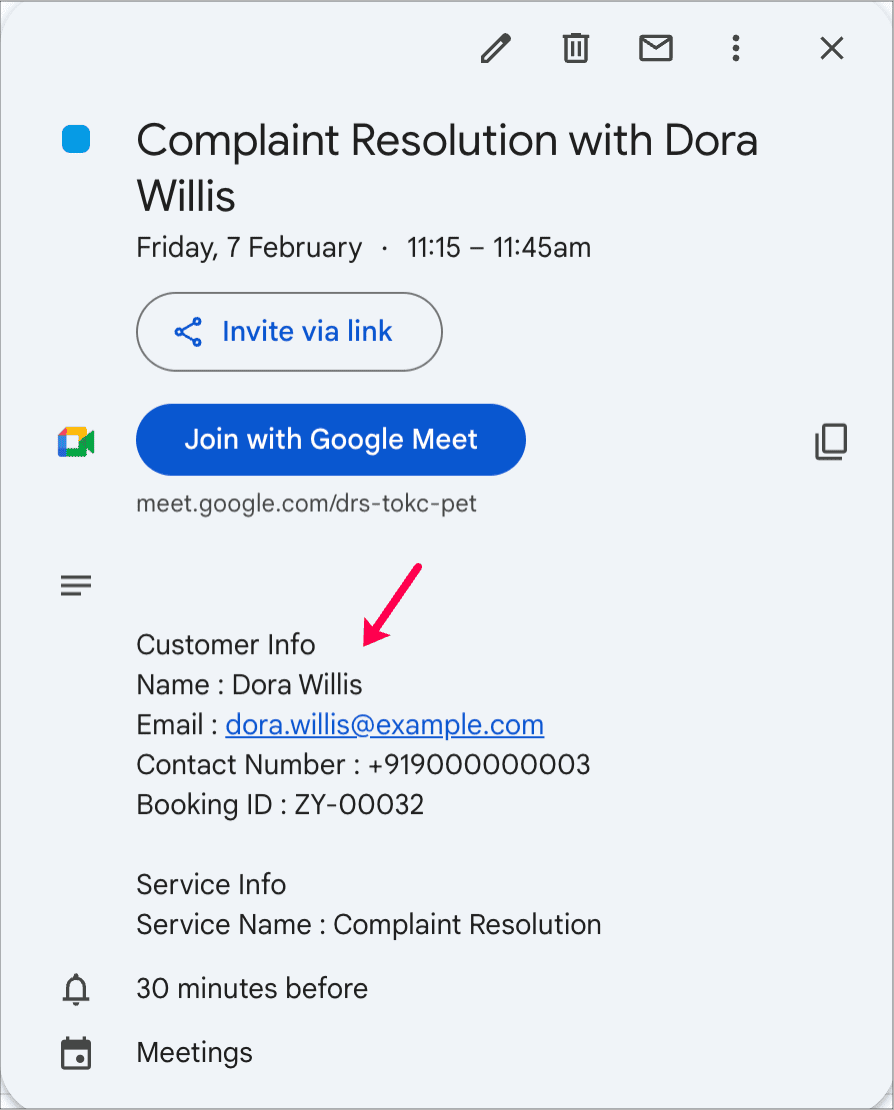Screen dimensions: 894x1110
Task: Delete the event with the trash icon
Action: (575, 48)
